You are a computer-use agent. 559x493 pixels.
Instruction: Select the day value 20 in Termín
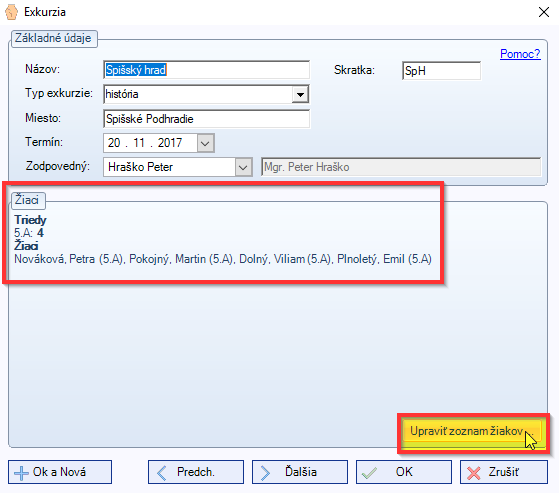(x=114, y=143)
